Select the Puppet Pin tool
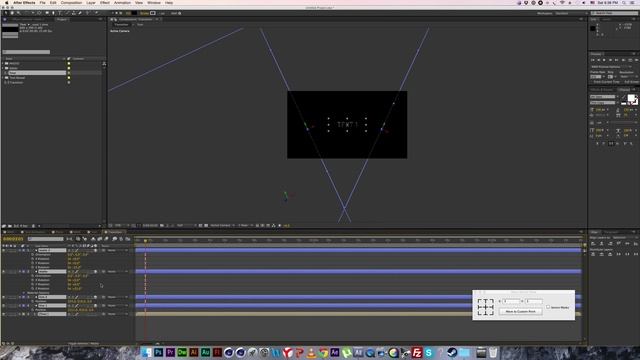 [x=96, y=13]
